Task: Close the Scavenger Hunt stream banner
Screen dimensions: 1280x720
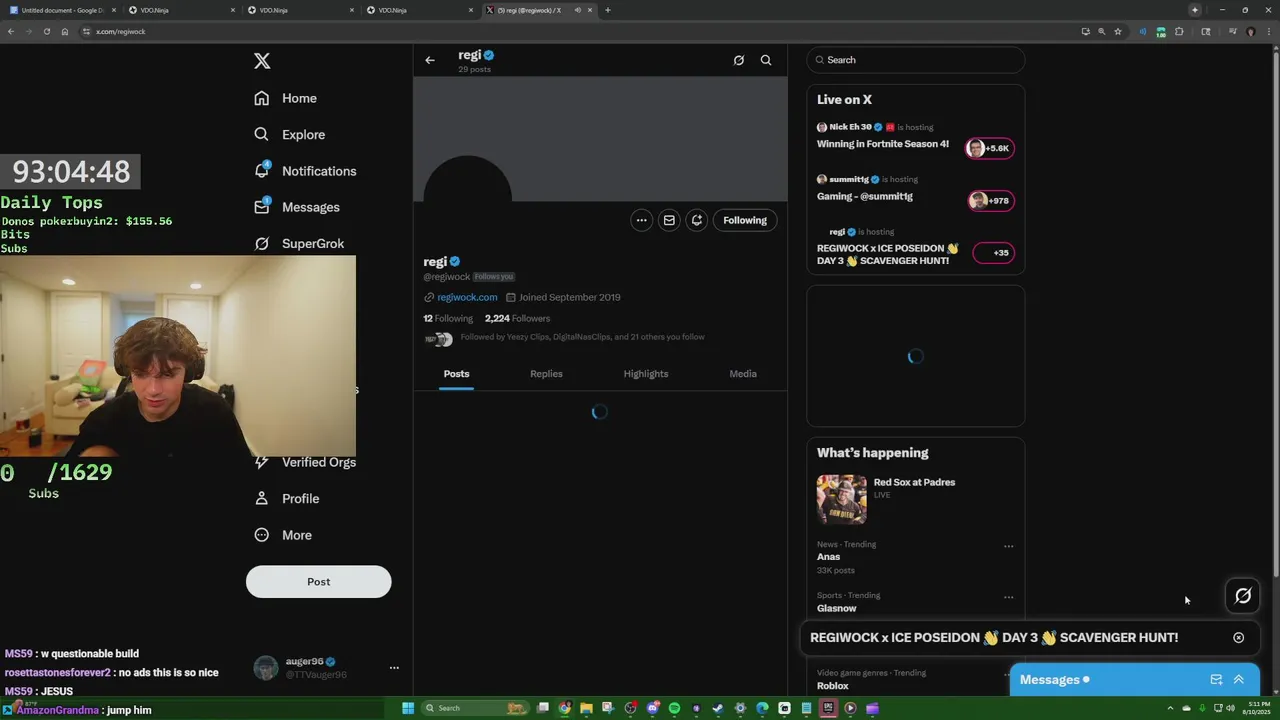Action: (x=1238, y=637)
